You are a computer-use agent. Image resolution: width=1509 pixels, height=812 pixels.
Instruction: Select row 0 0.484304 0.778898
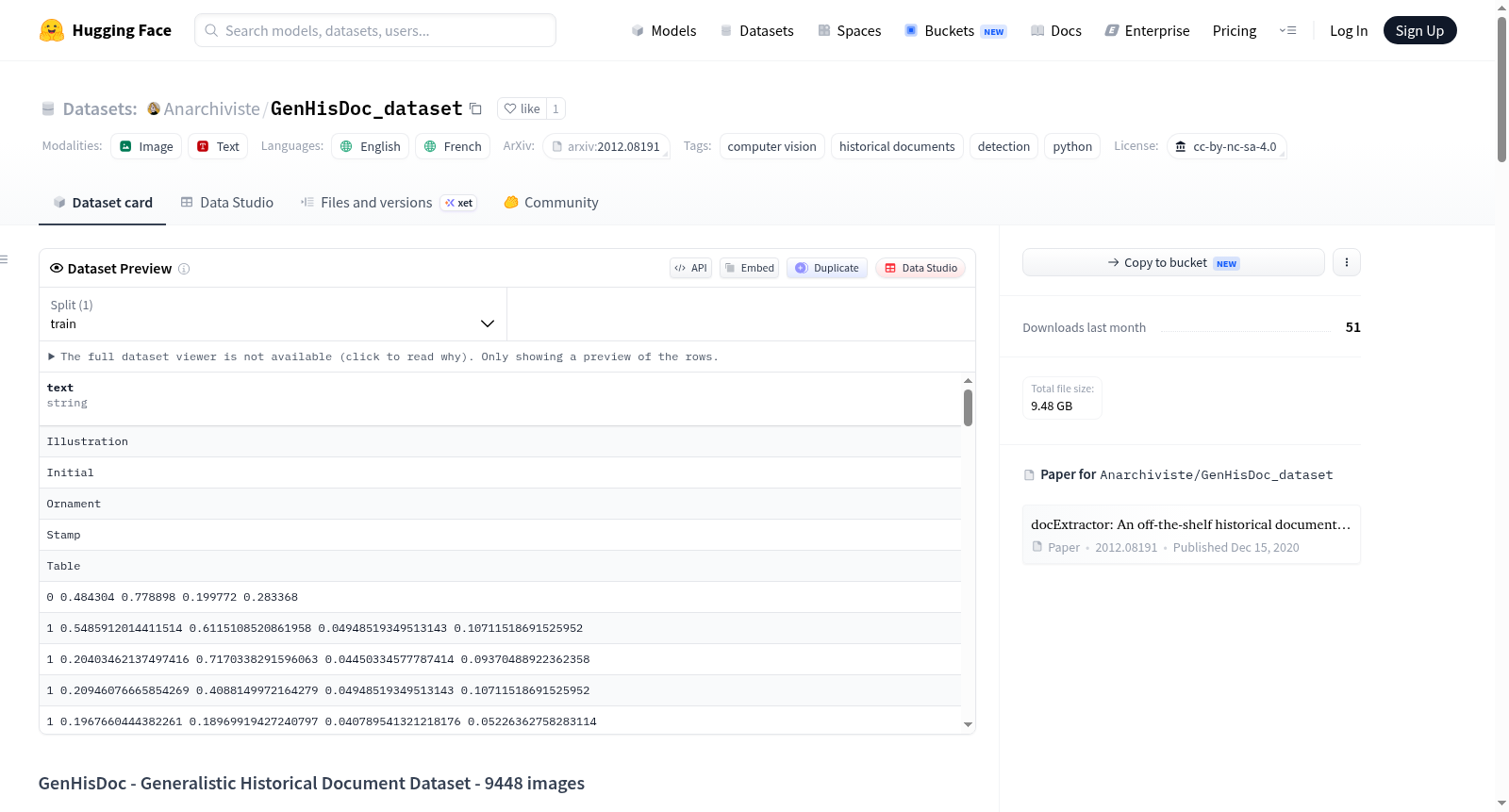[x=500, y=597]
